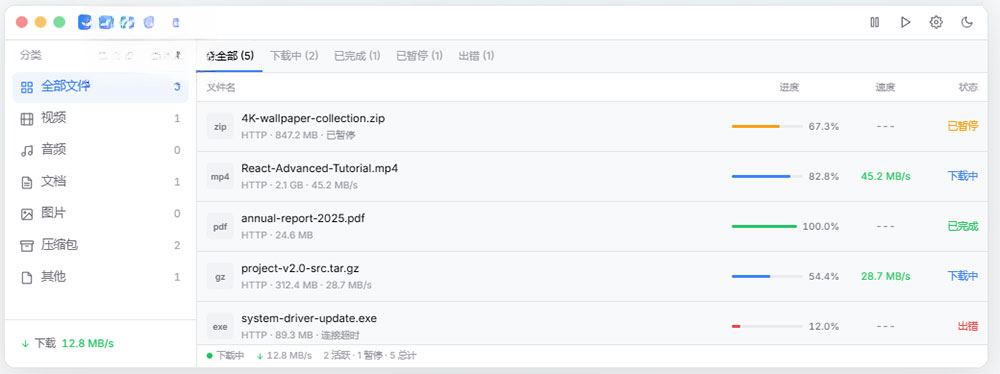Sort by the 状态 column header
This screenshot has width=1000, height=374.
pos(967,87)
